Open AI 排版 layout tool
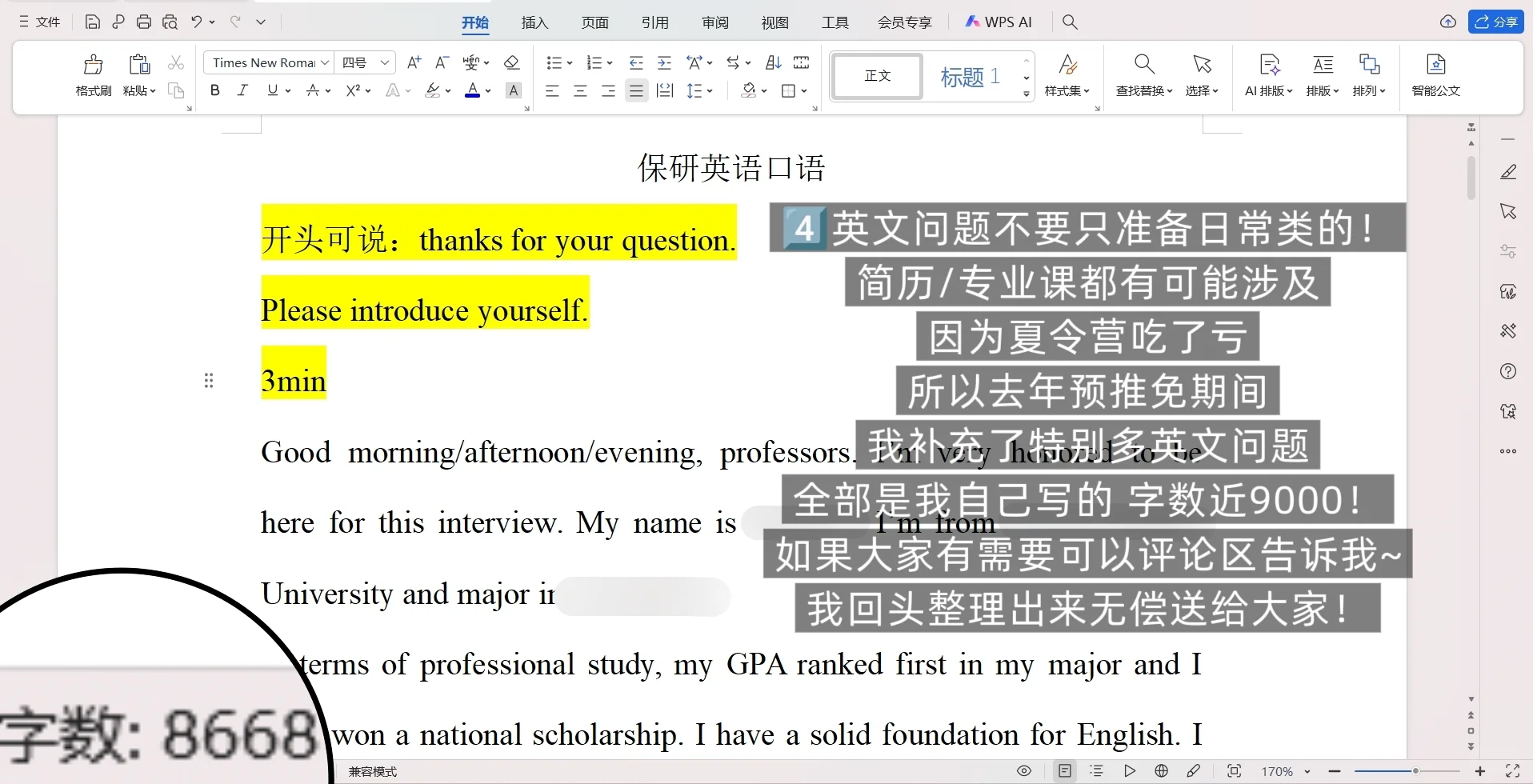Screen dimensions: 1533x784 pyautogui.click(x=1269, y=76)
